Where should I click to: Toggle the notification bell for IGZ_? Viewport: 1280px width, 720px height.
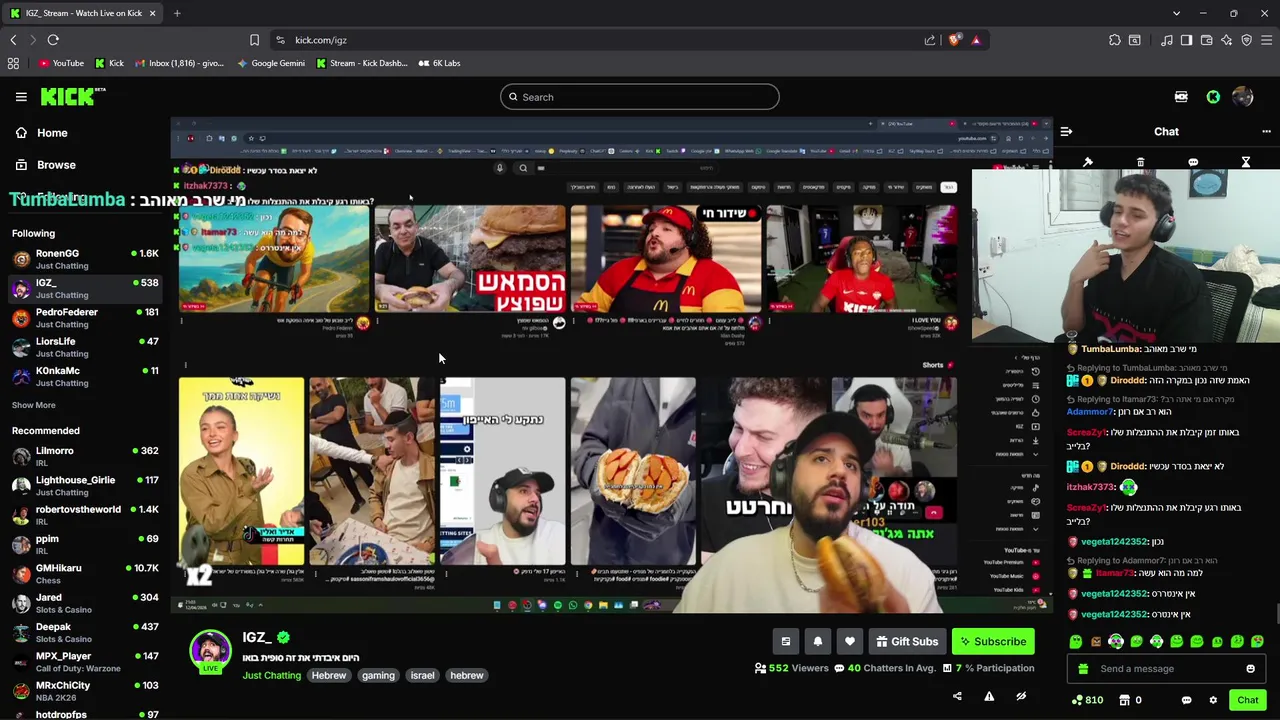click(818, 642)
